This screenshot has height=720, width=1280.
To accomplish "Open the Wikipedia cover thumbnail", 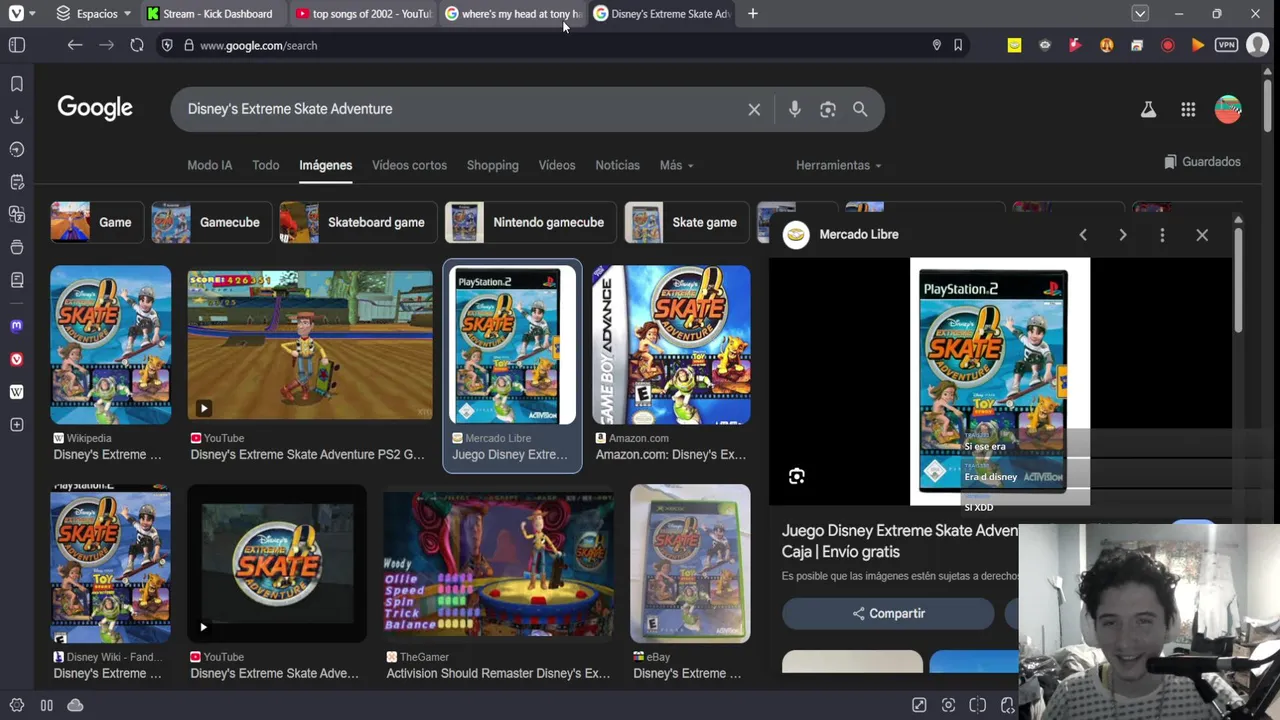I will coord(110,345).
